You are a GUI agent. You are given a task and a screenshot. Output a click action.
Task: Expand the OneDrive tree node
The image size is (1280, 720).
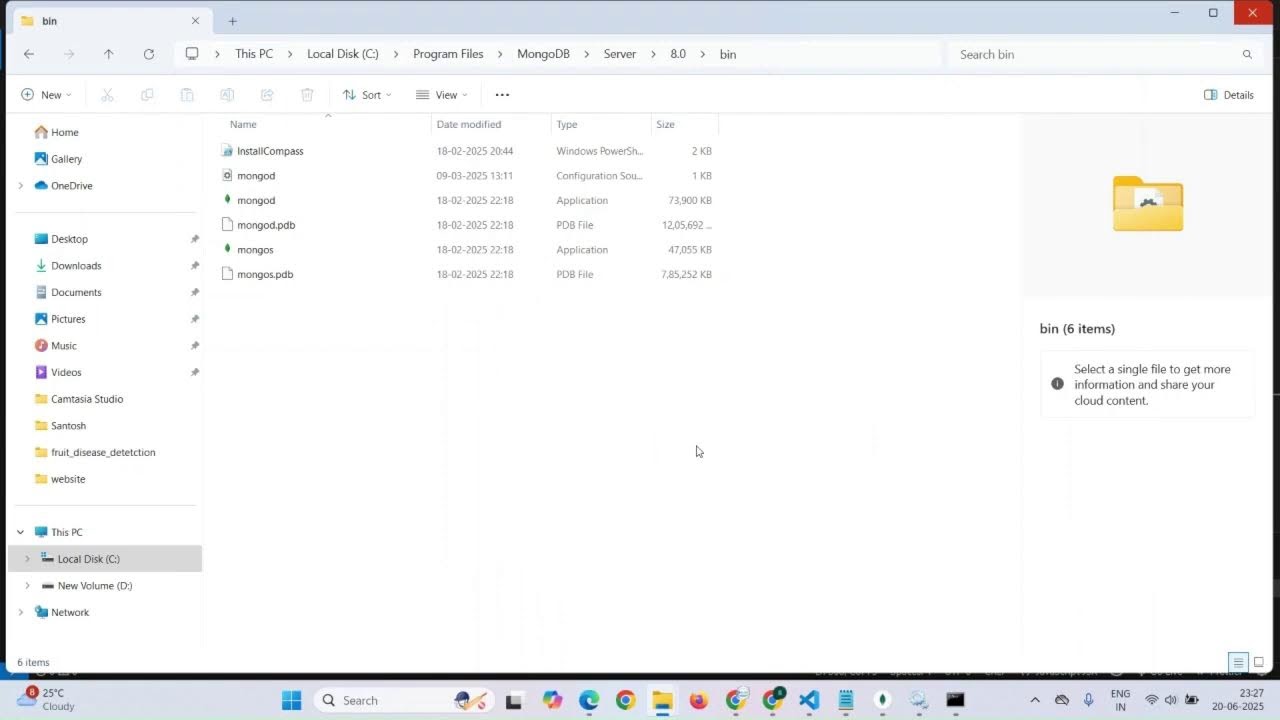20,186
